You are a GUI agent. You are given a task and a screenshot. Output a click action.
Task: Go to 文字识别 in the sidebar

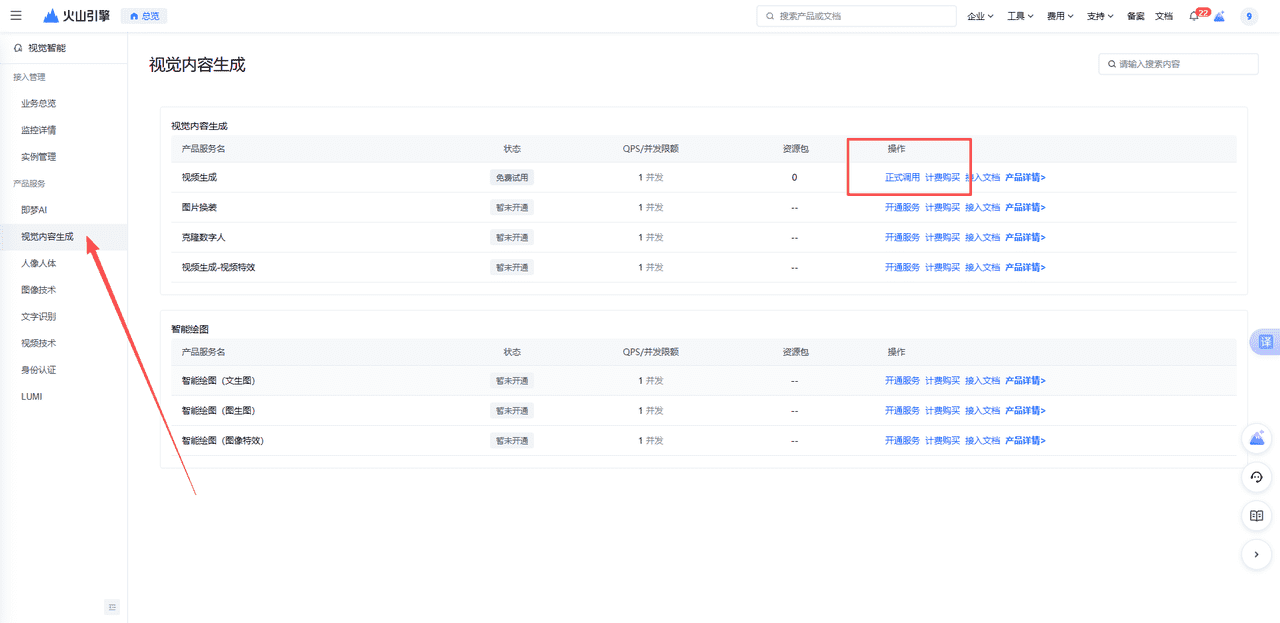[39, 317]
